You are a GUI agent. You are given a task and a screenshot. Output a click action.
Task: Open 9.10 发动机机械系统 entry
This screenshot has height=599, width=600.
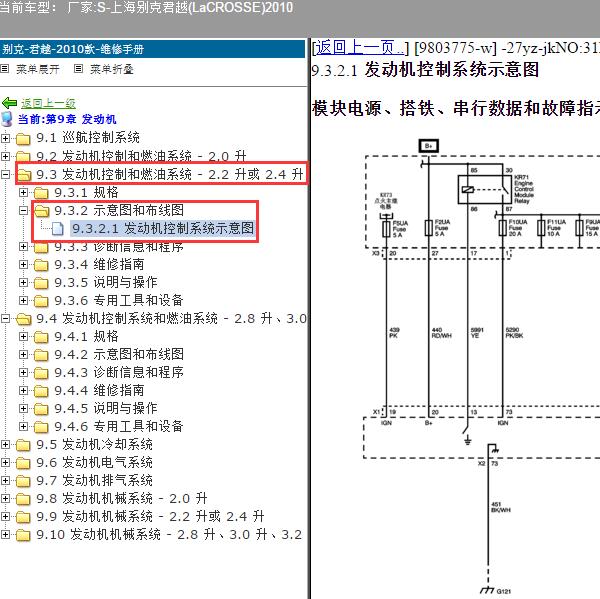click(x=169, y=534)
